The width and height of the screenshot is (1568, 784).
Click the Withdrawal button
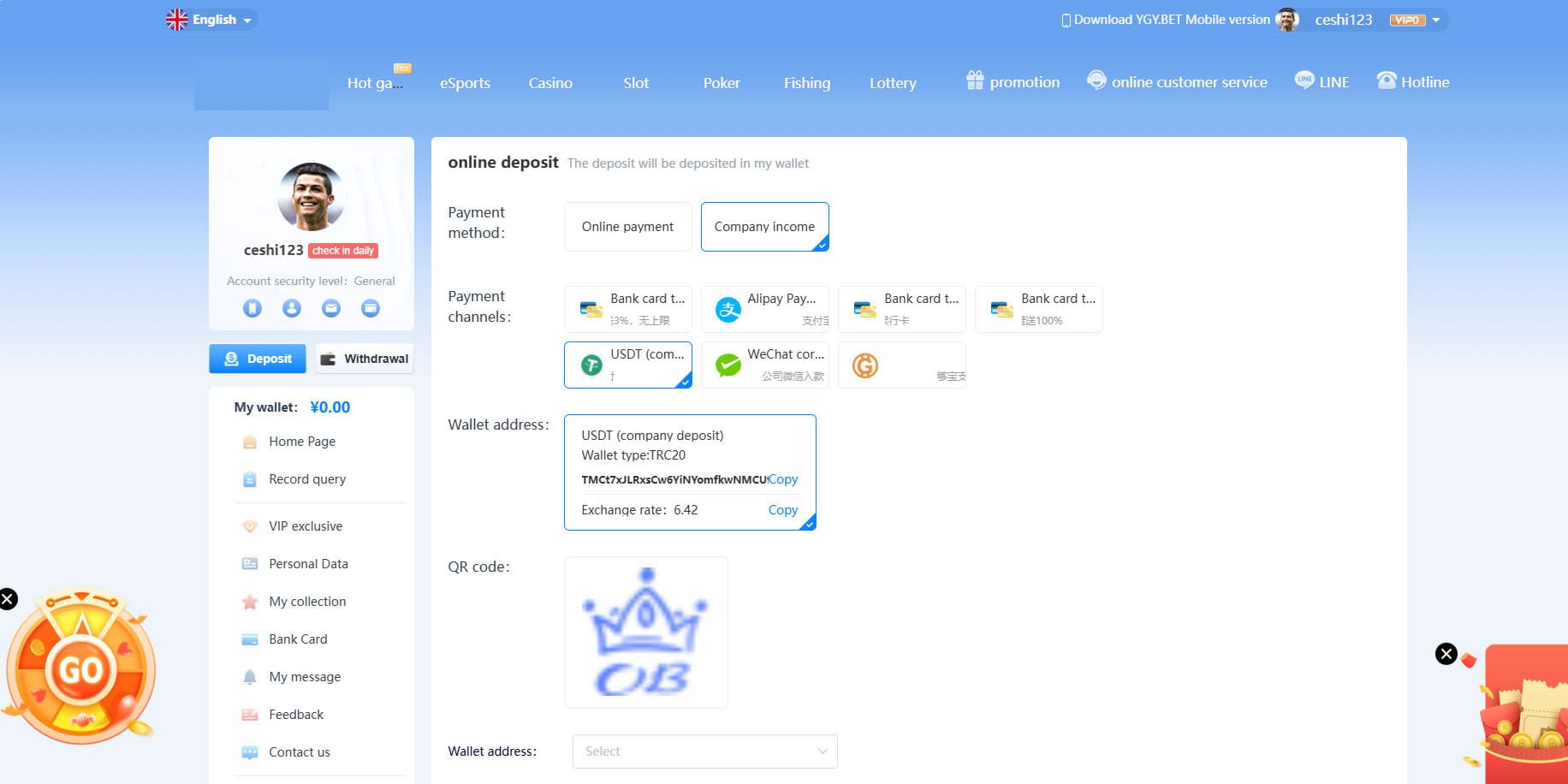pos(365,359)
